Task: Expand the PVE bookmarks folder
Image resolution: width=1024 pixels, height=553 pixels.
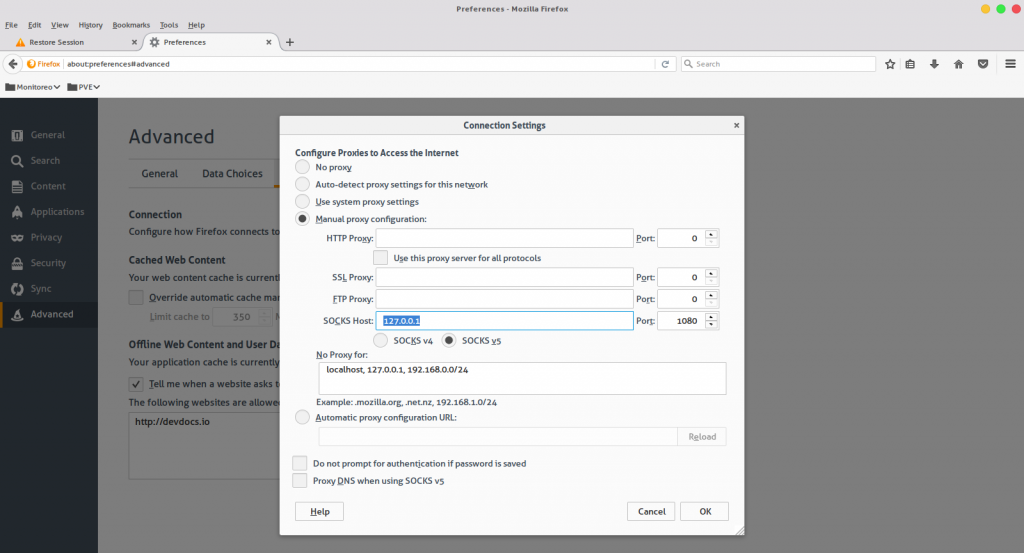Action: point(84,87)
